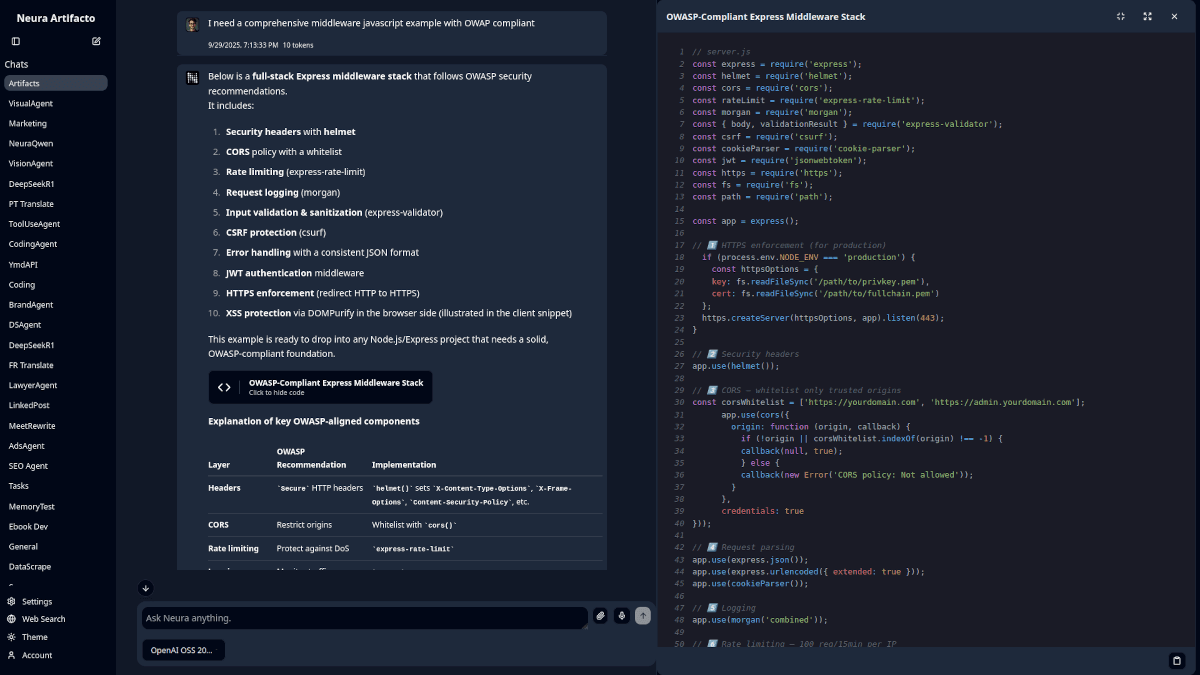Collapse the sidebar with the panel icon
The height and width of the screenshot is (675, 1200).
click(16, 41)
